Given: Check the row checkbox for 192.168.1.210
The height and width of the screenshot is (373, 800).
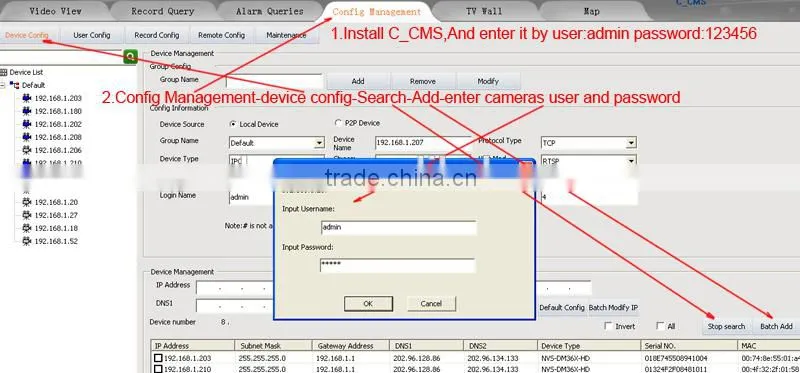Looking at the screenshot, I should (x=159, y=369).
